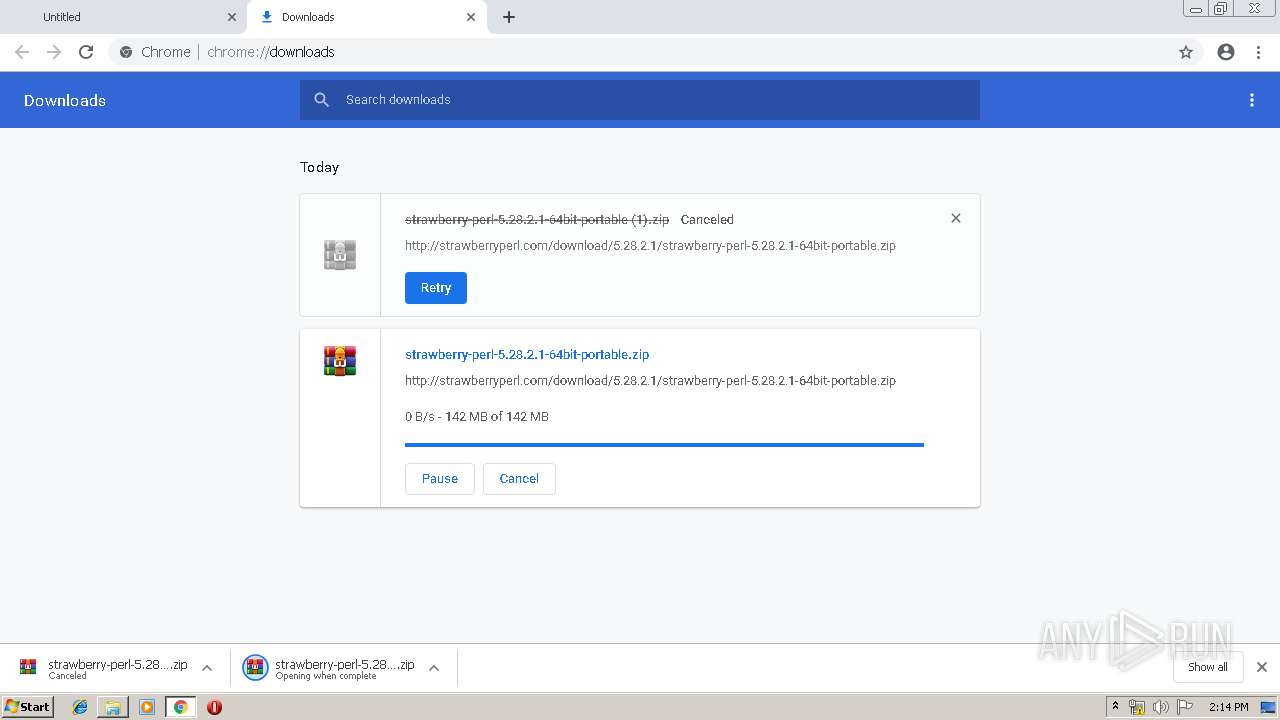Retry the canceled download
Image resolution: width=1280 pixels, height=720 pixels.
[x=436, y=288]
